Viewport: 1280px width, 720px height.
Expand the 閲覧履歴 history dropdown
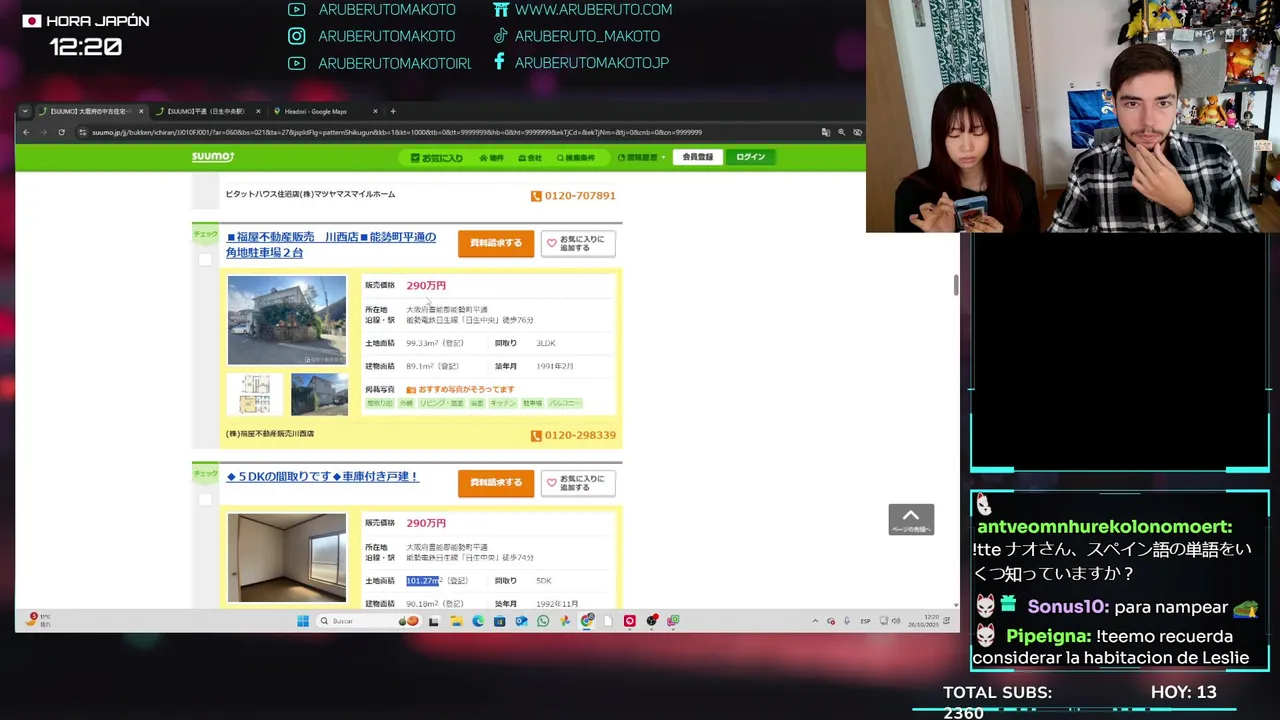click(x=641, y=158)
